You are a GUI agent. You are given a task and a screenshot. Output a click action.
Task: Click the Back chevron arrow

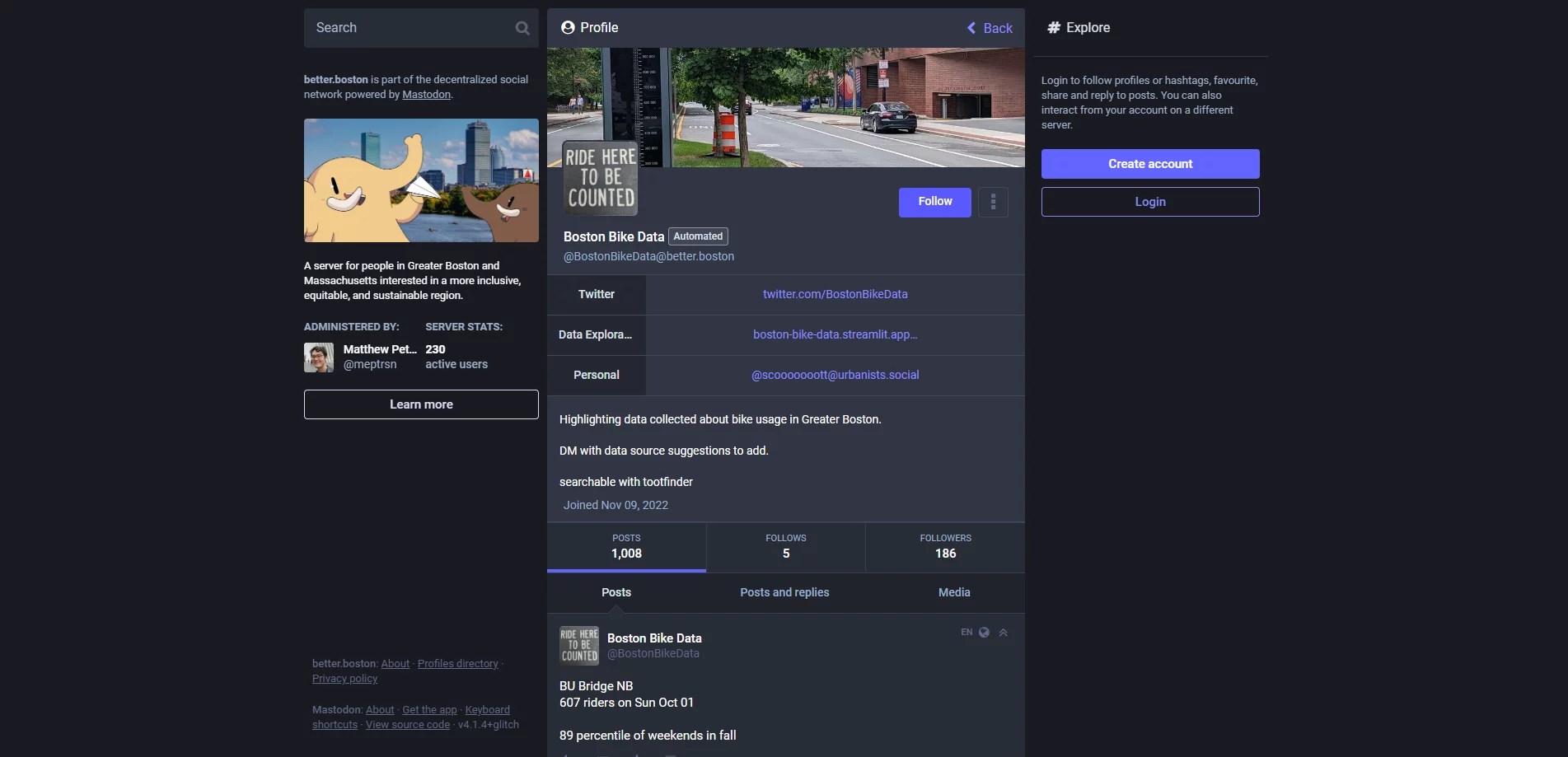(971, 28)
